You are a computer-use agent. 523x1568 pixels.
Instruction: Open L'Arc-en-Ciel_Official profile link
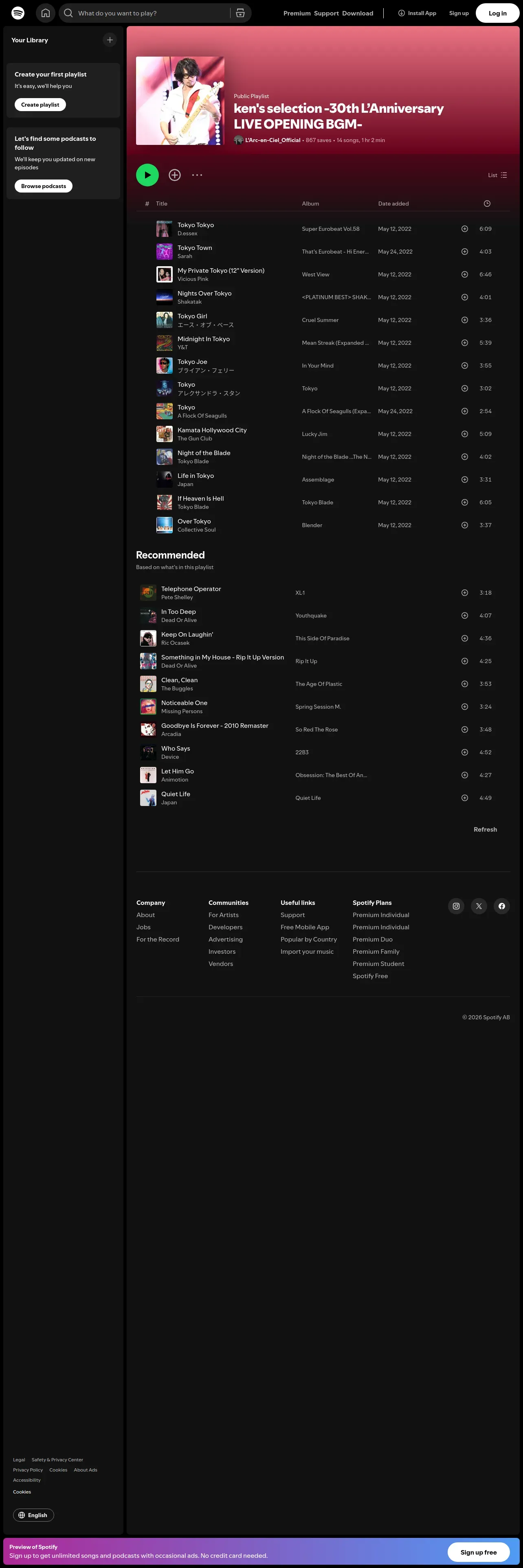click(273, 140)
